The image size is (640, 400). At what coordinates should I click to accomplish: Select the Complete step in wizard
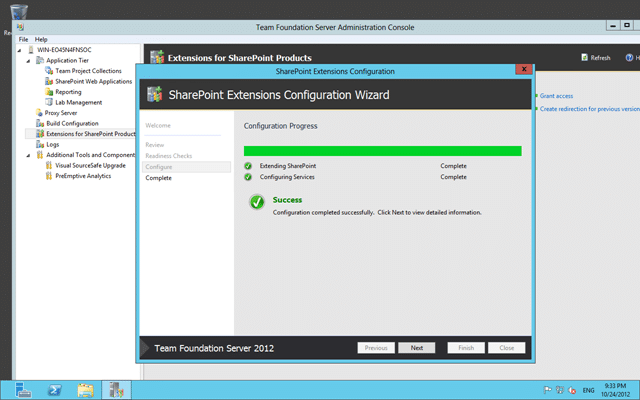[158, 178]
